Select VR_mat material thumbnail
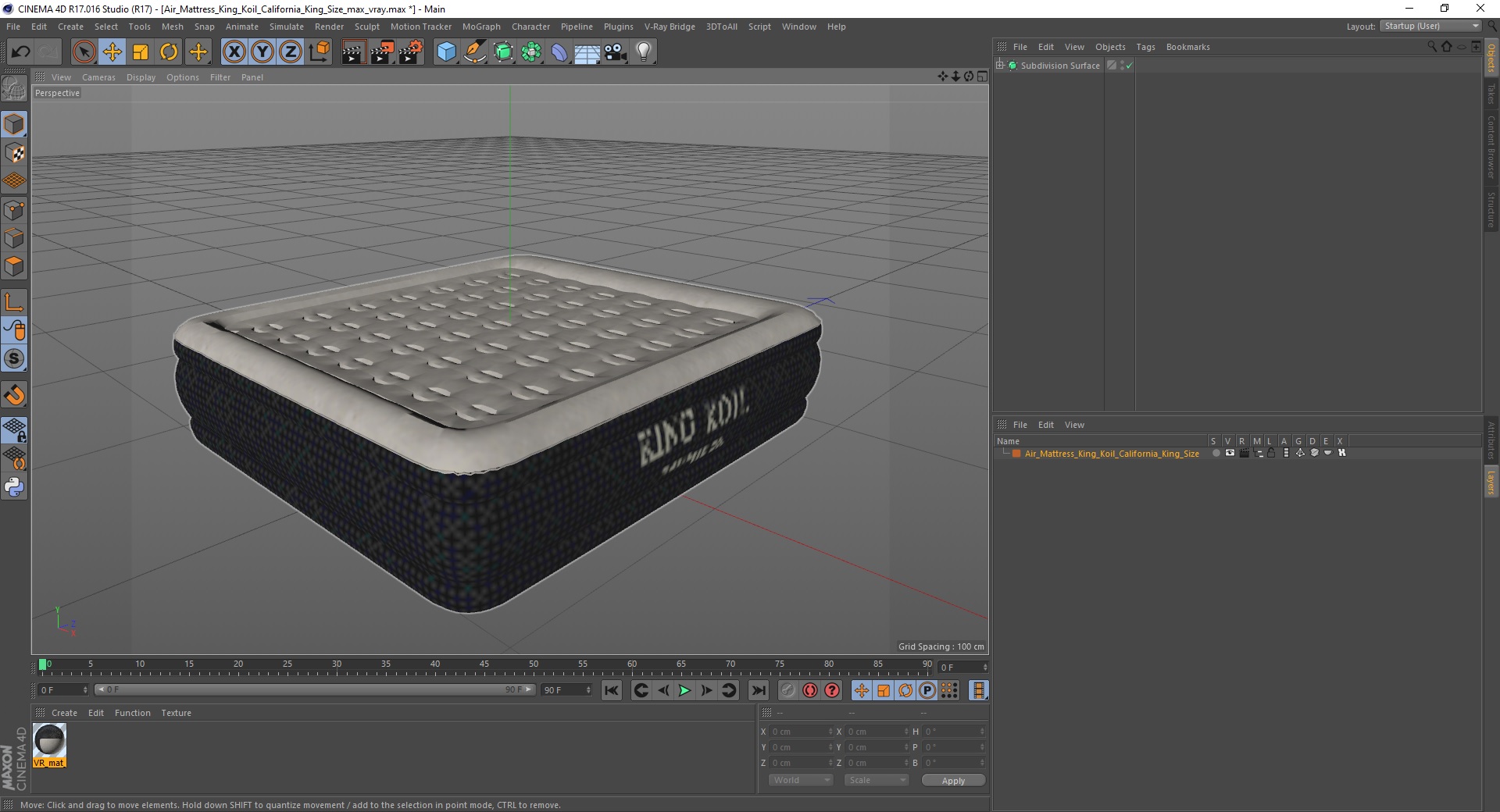1500x812 pixels. coord(49,745)
